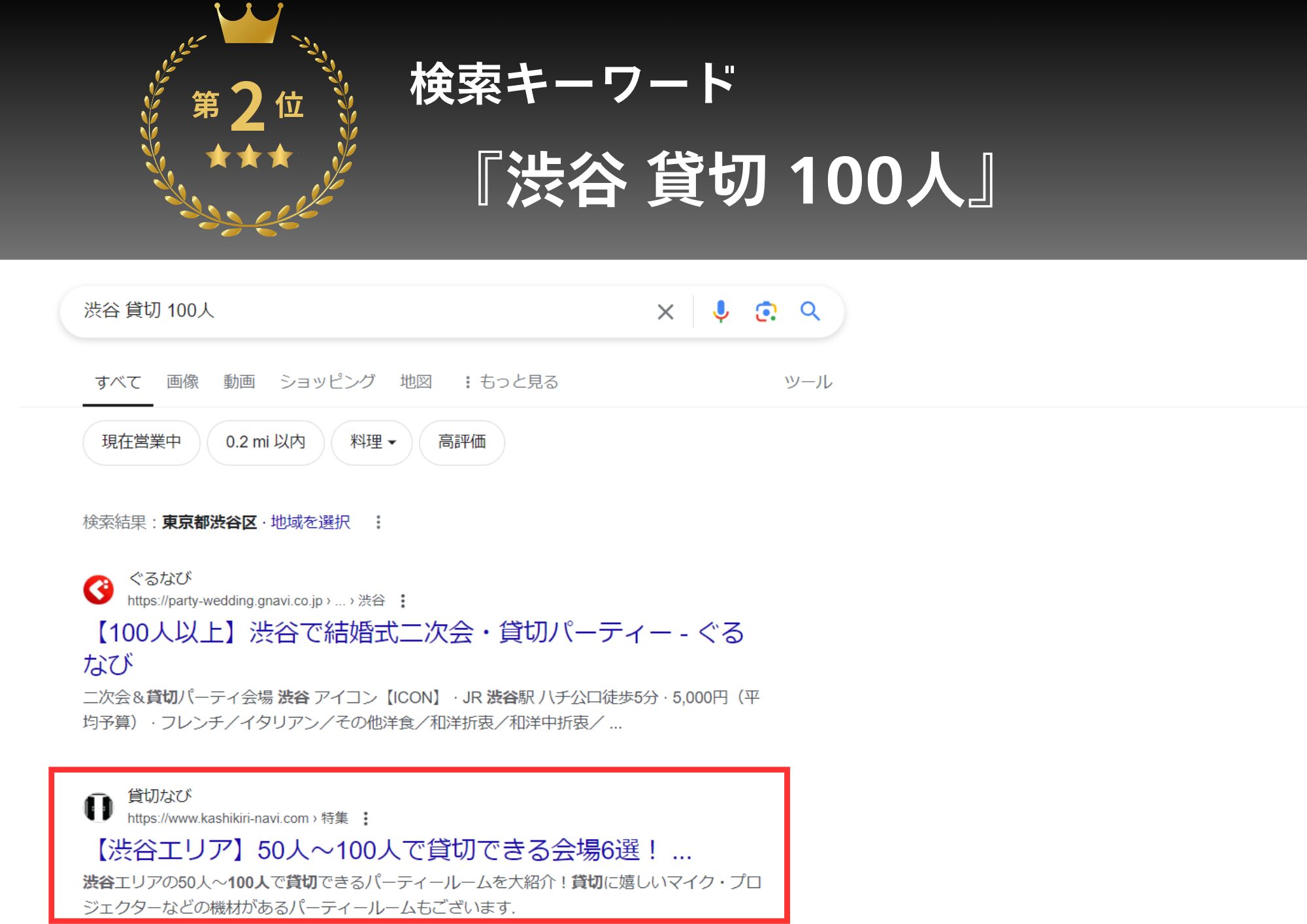1307x924 pixels.
Task: Open the party-wedding.gnavi.co.jp URL breadcrumb
Action: [256, 601]
